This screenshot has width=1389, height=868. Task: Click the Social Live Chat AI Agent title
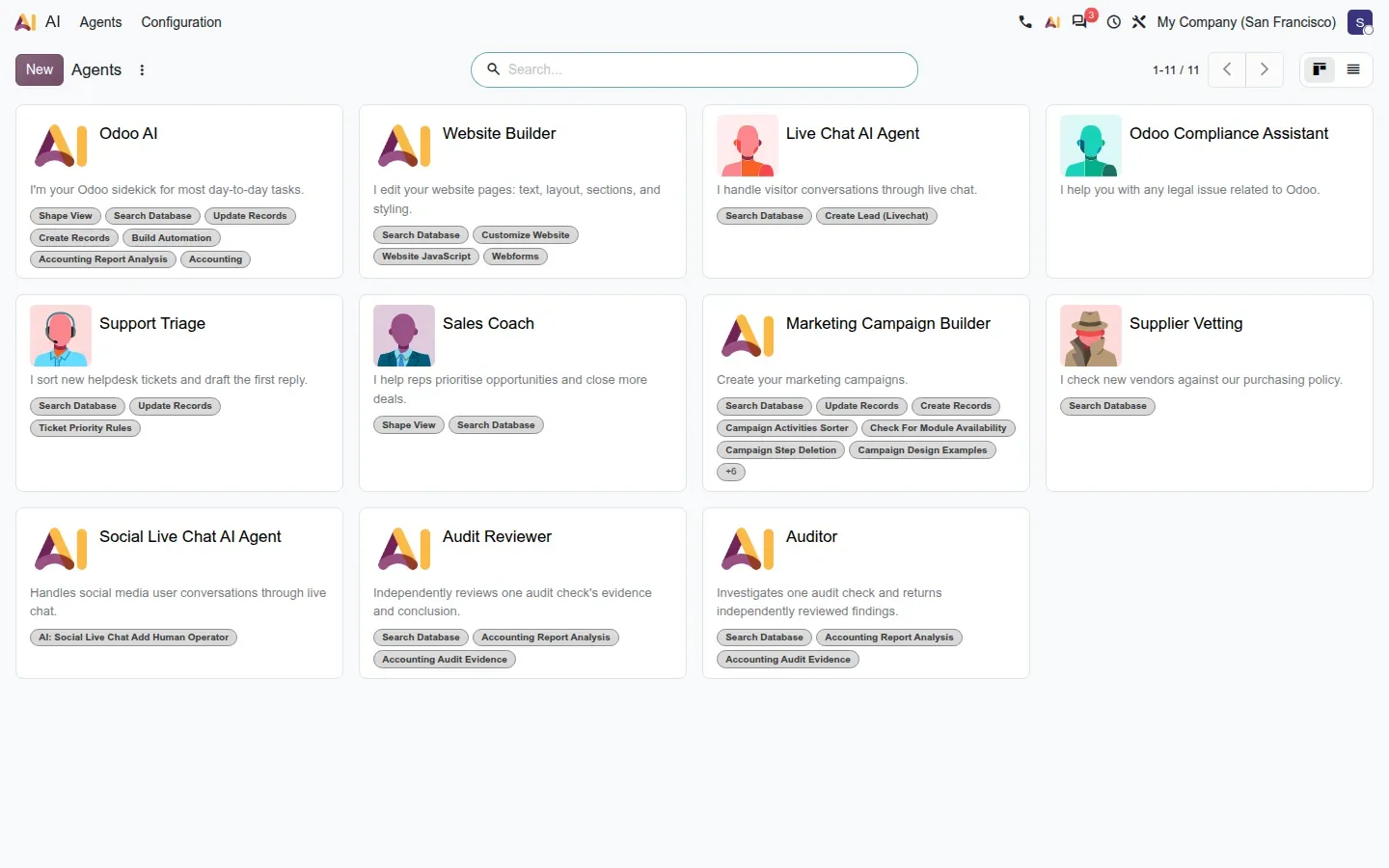pyautogui.click(x=190, y=536)
